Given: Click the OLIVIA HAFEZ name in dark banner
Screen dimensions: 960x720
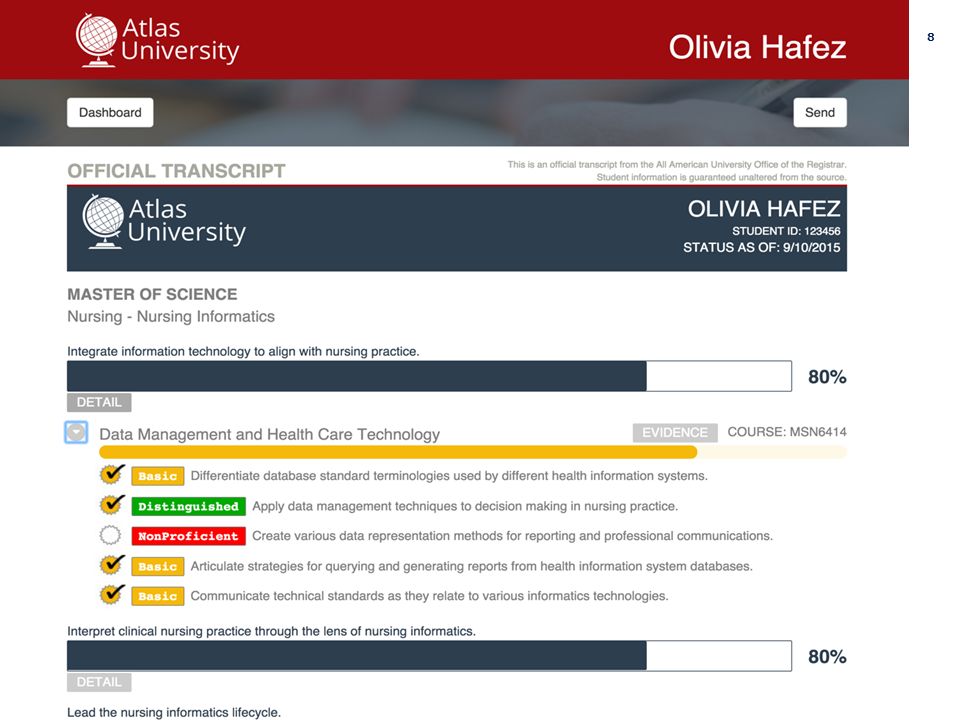Looking at the screenshot, I should (764, 209).
